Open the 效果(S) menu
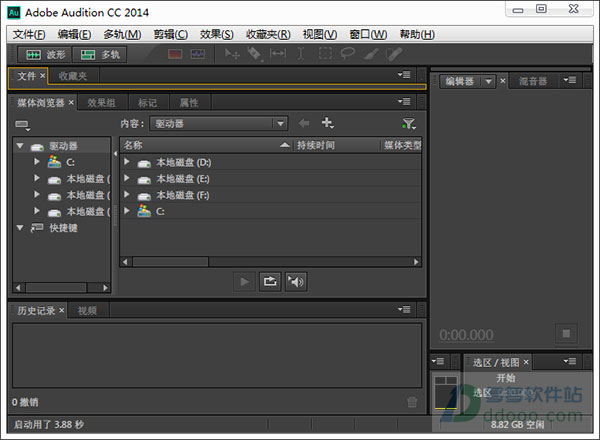Viewport: 600px width, 440px height. click(217, 35)
